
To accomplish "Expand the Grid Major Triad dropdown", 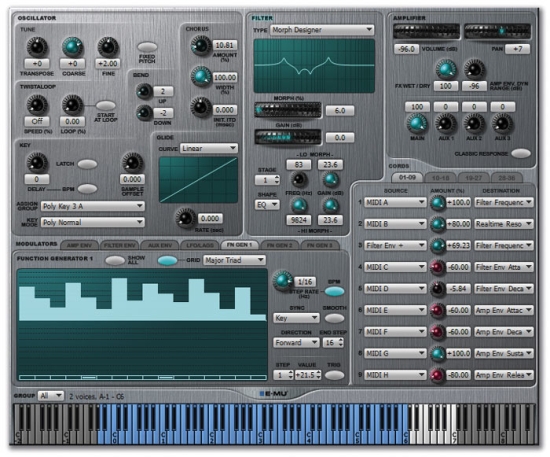I will 234,260.
